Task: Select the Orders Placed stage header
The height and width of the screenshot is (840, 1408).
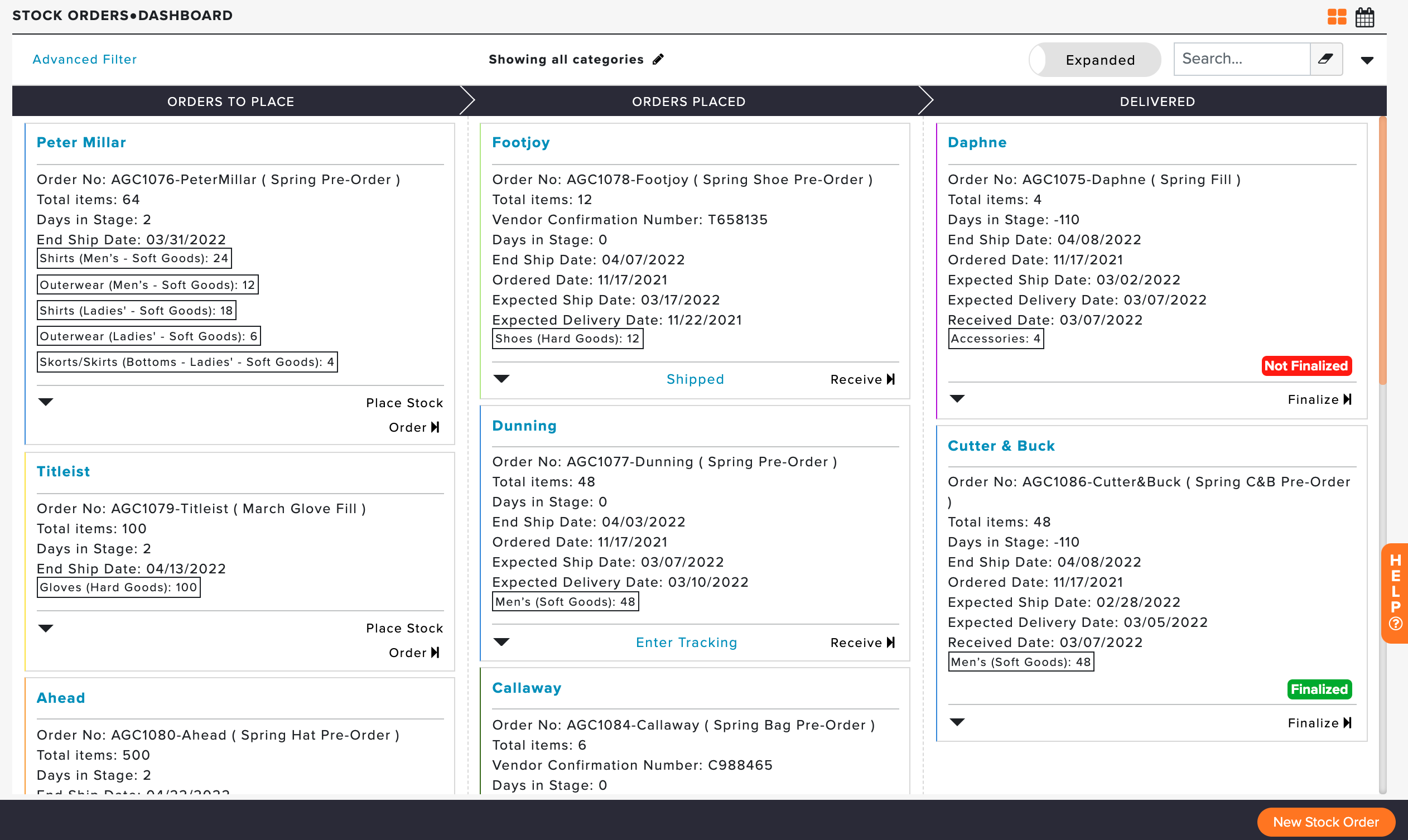Action: click(689, 102)
